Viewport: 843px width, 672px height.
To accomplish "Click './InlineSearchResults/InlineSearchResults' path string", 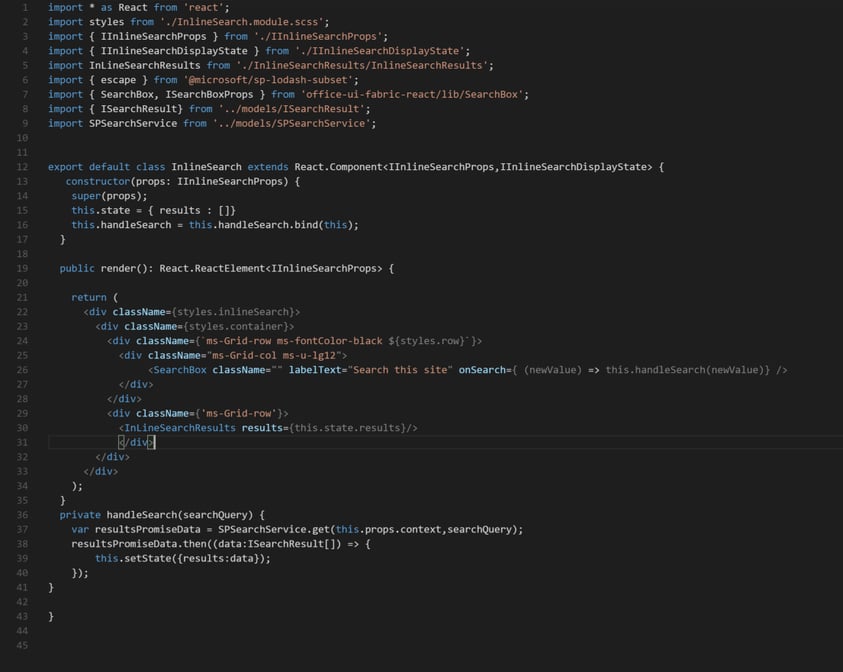I will pos(362,66).
